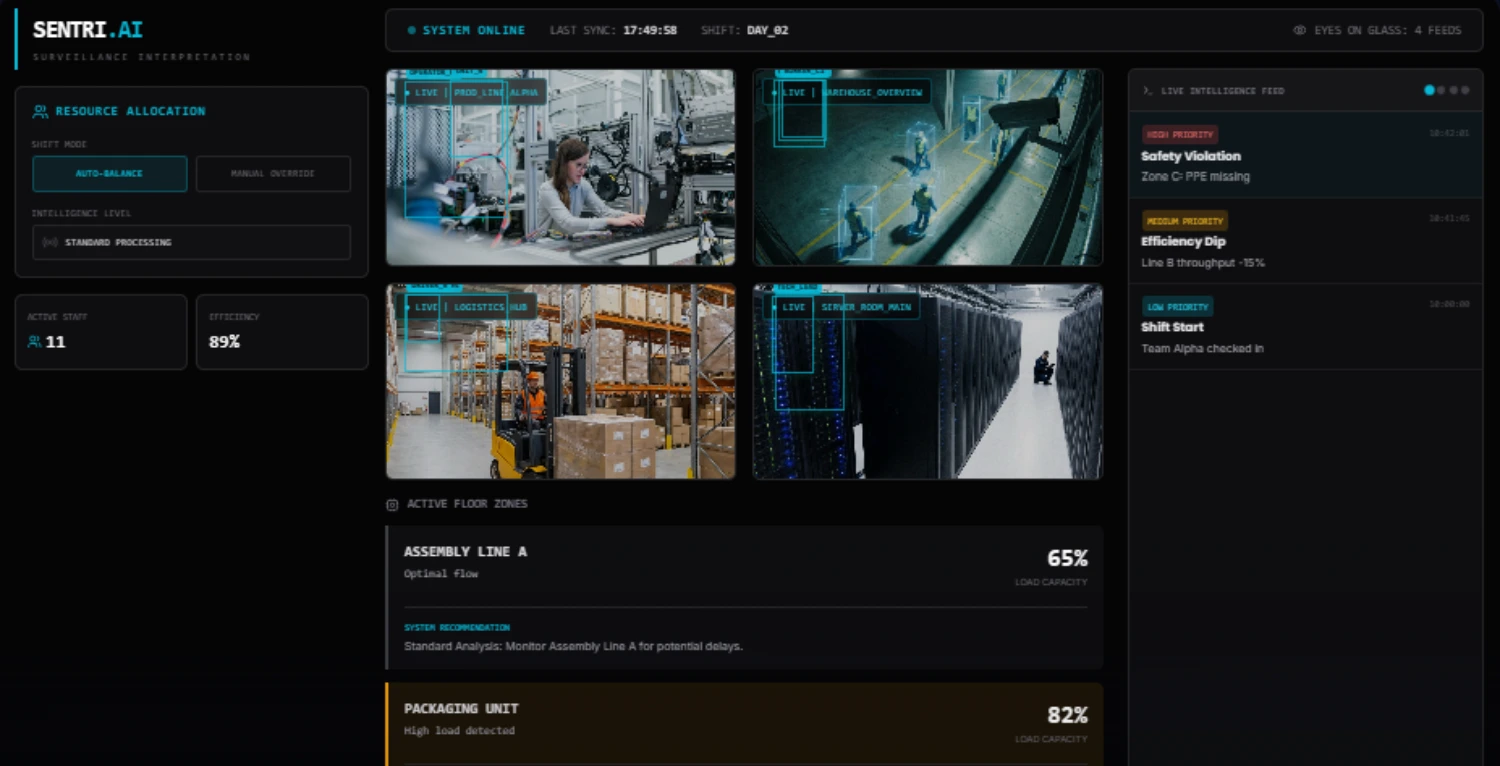Click the Active Floor Zones header icon
The width and height of the screenshot is (1500, 766).
click(x=392, y=504)
